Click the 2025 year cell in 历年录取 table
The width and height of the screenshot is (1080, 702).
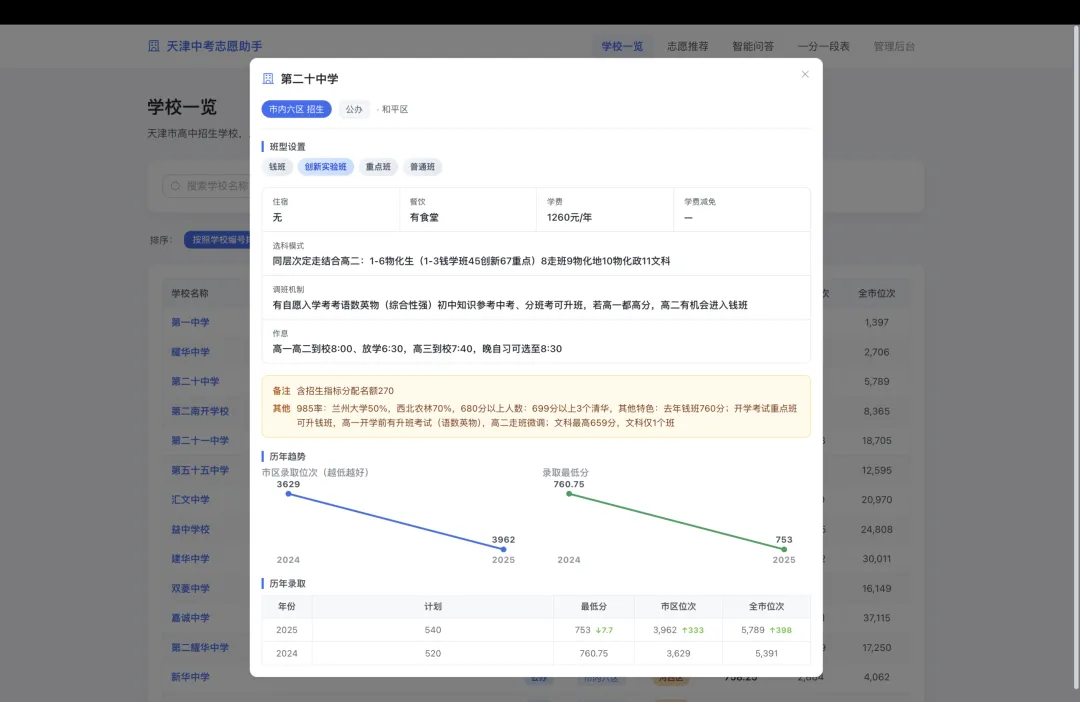click(287, 630)
